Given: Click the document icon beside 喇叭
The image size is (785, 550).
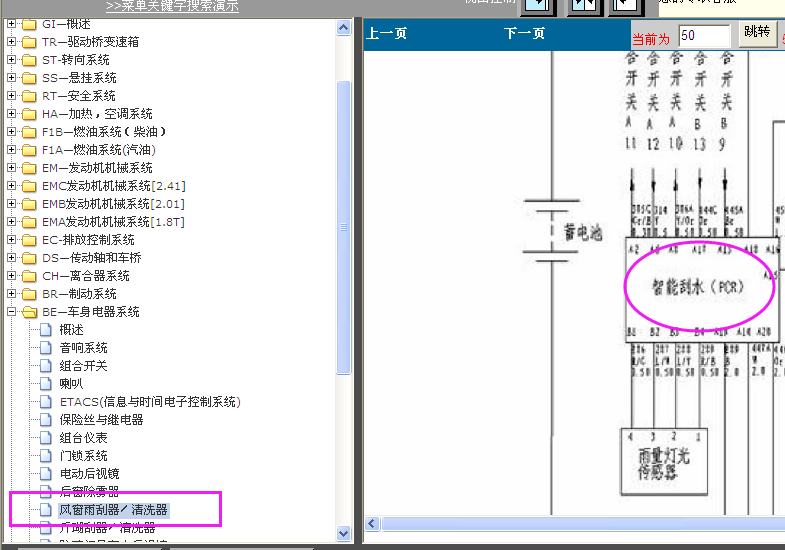Looking at the screenshot, I should (46, 384).
